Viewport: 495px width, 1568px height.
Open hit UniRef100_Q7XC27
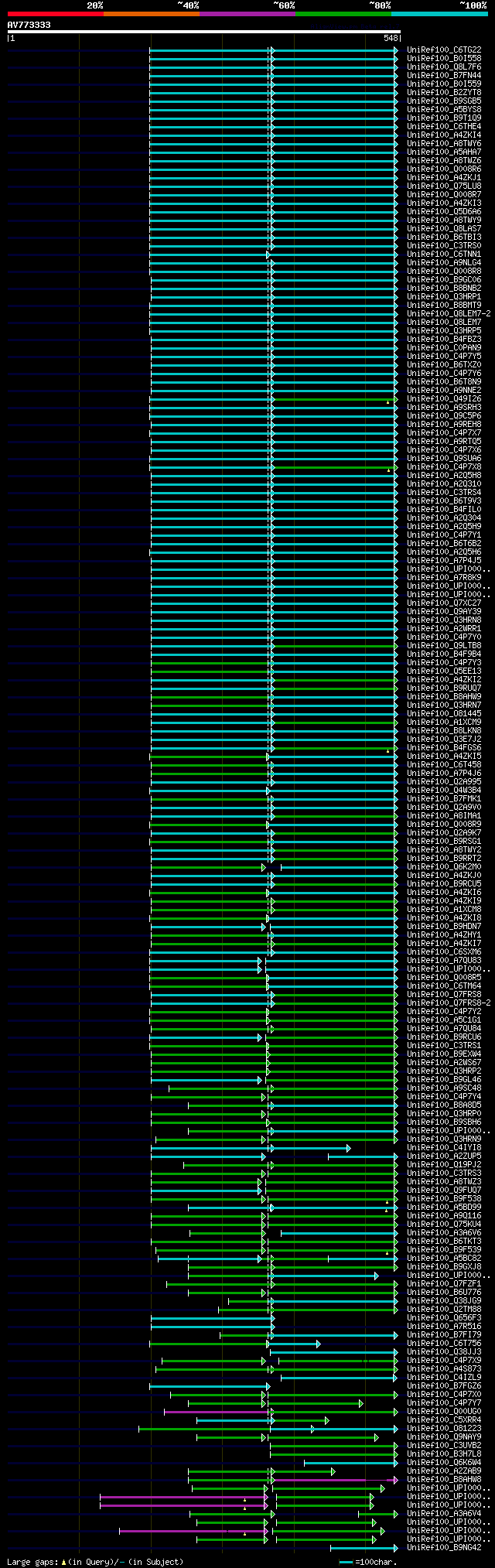[x=444, y=603]
